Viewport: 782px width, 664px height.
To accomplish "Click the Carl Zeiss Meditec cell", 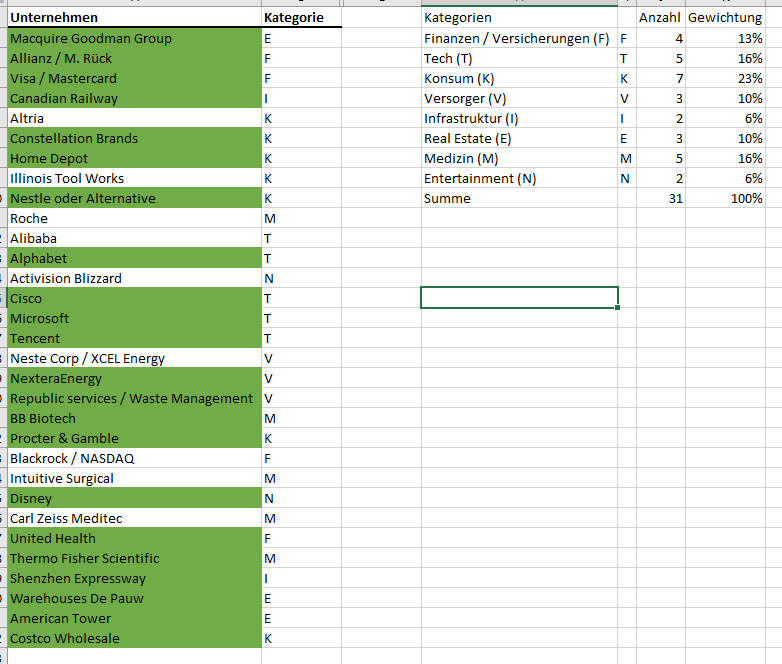I will [135, 518].
